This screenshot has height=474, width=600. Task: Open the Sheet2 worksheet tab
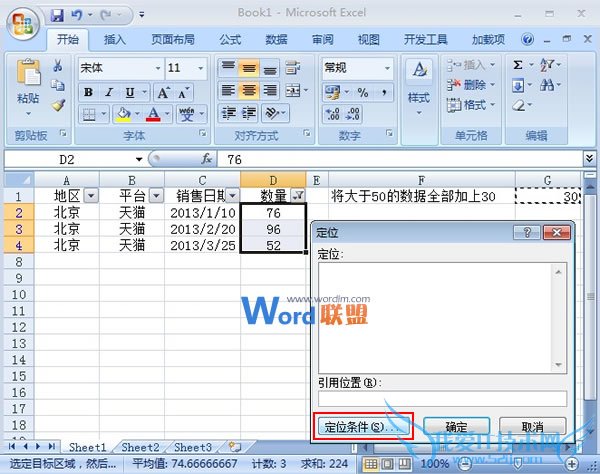(140, 447)
